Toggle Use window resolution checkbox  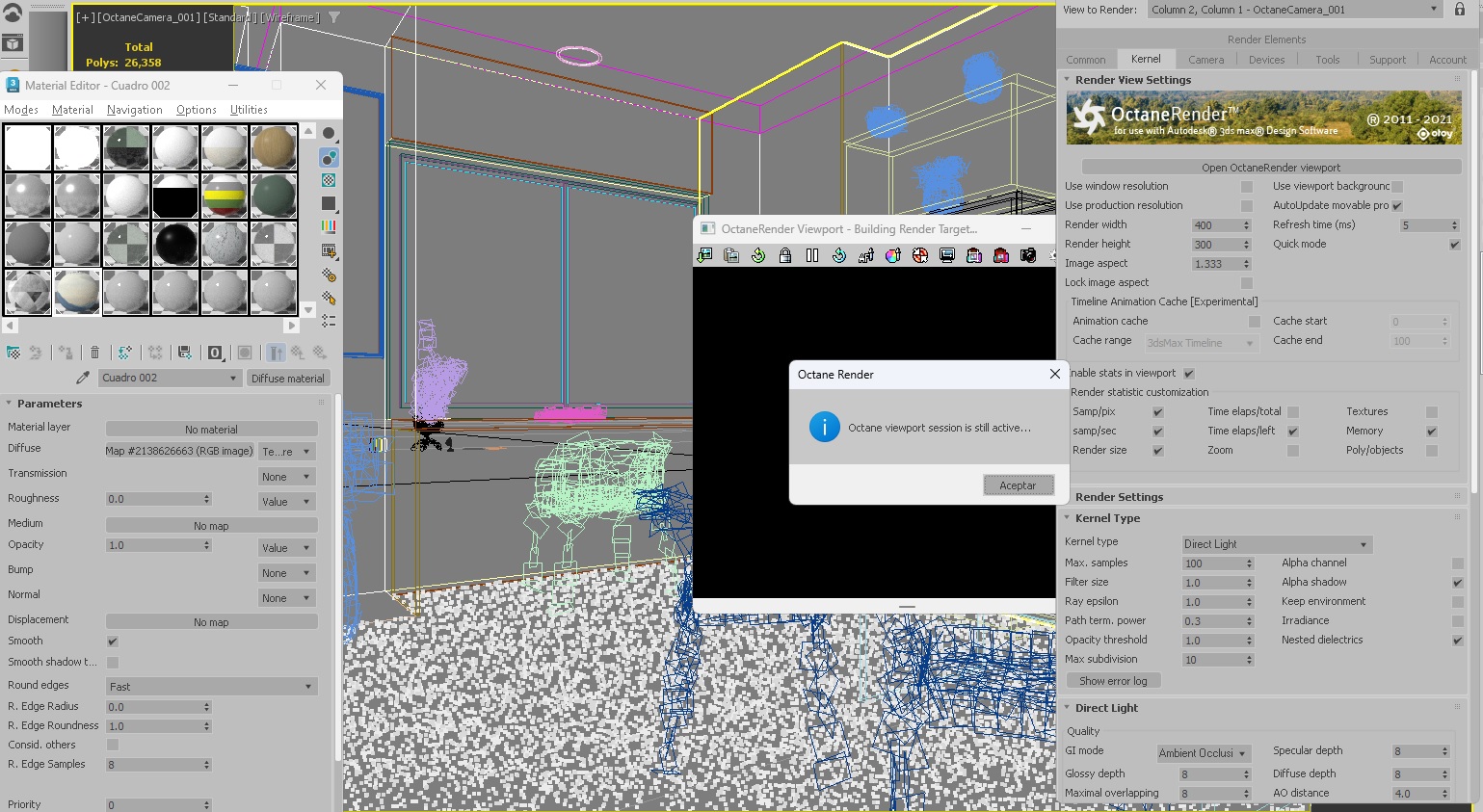(x=1247, y=187)
